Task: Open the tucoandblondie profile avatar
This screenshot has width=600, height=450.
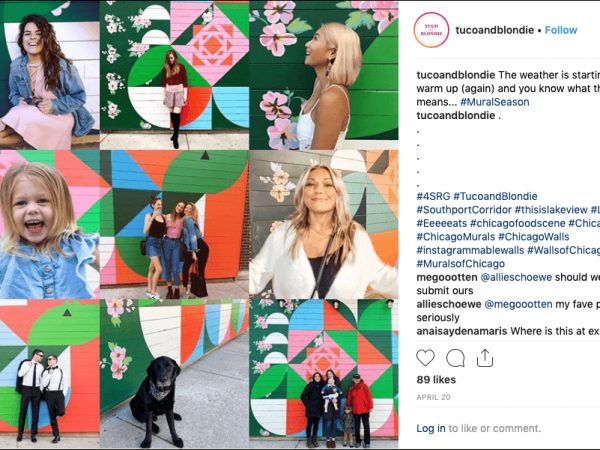Action: pyautogui.click(x=431, y=30)
